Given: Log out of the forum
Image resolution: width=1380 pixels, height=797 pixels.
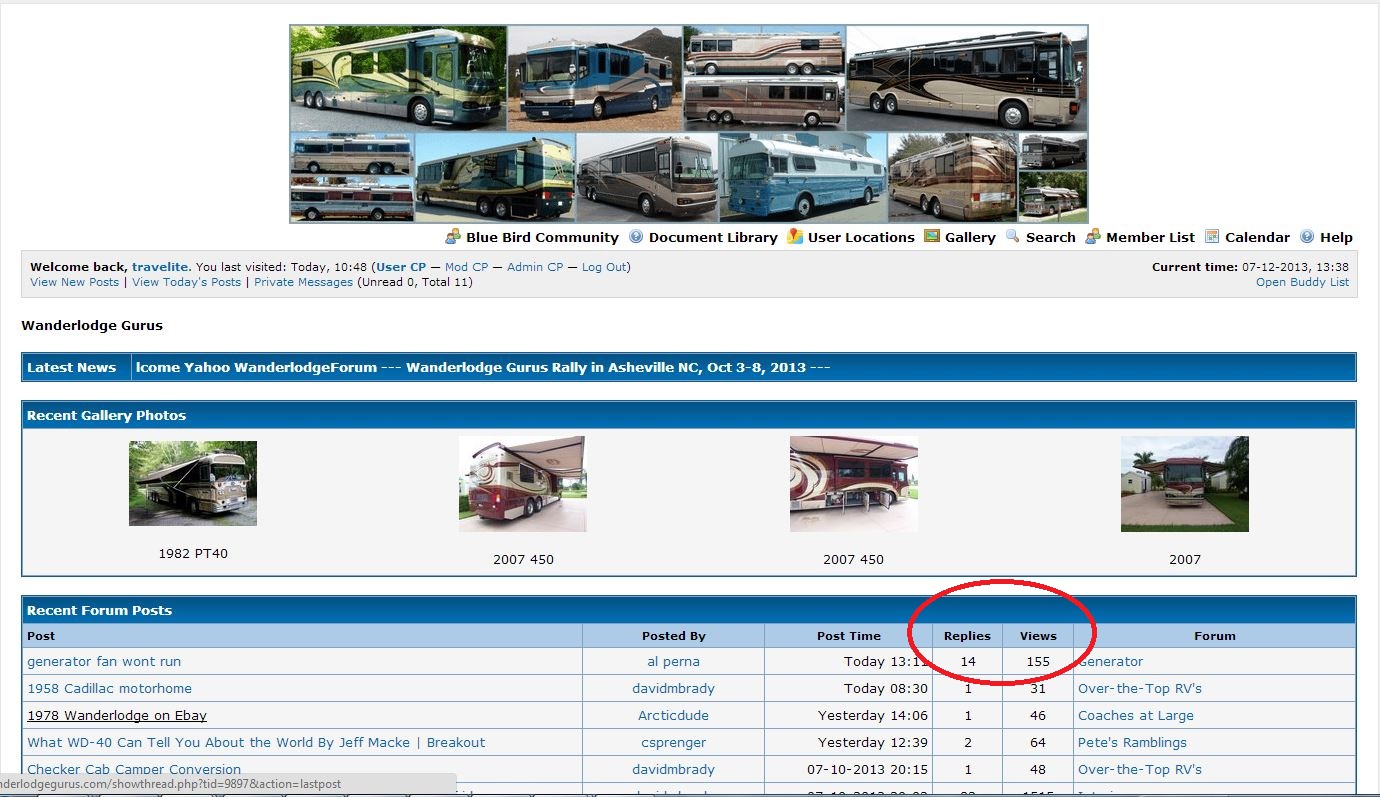Looking at the screenshot, I should point(604,267).
